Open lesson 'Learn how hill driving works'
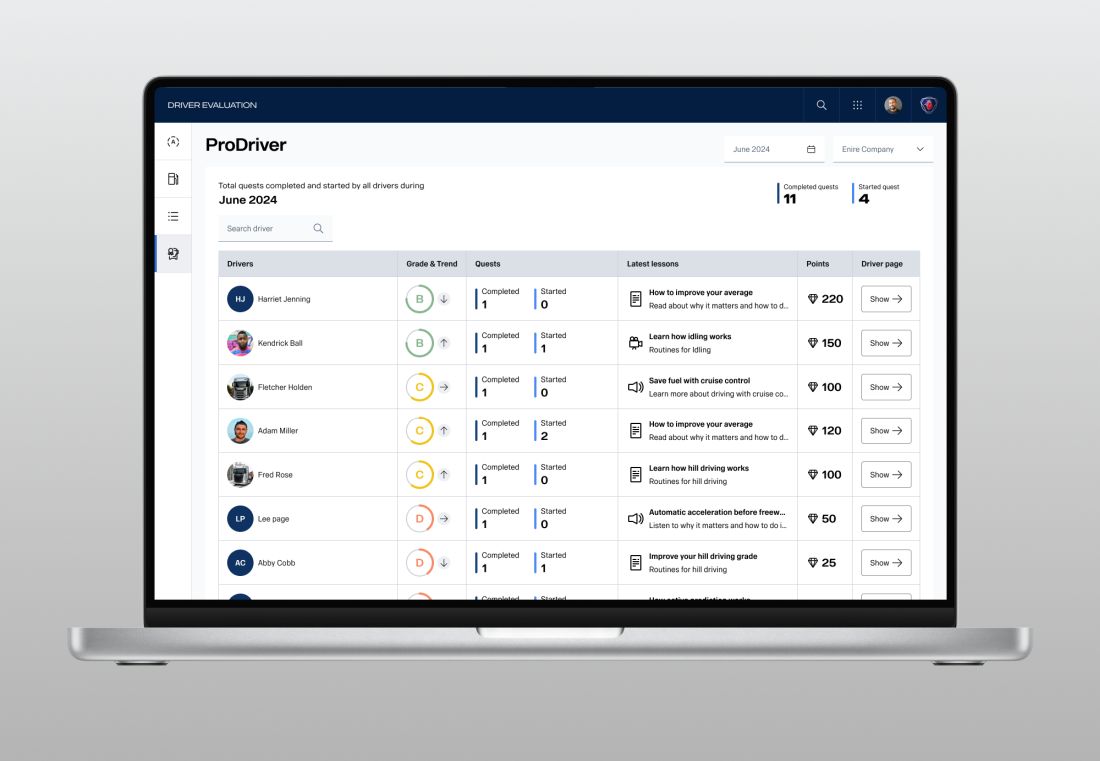This screenshot has width=1100, height=761. pos(699,469)
